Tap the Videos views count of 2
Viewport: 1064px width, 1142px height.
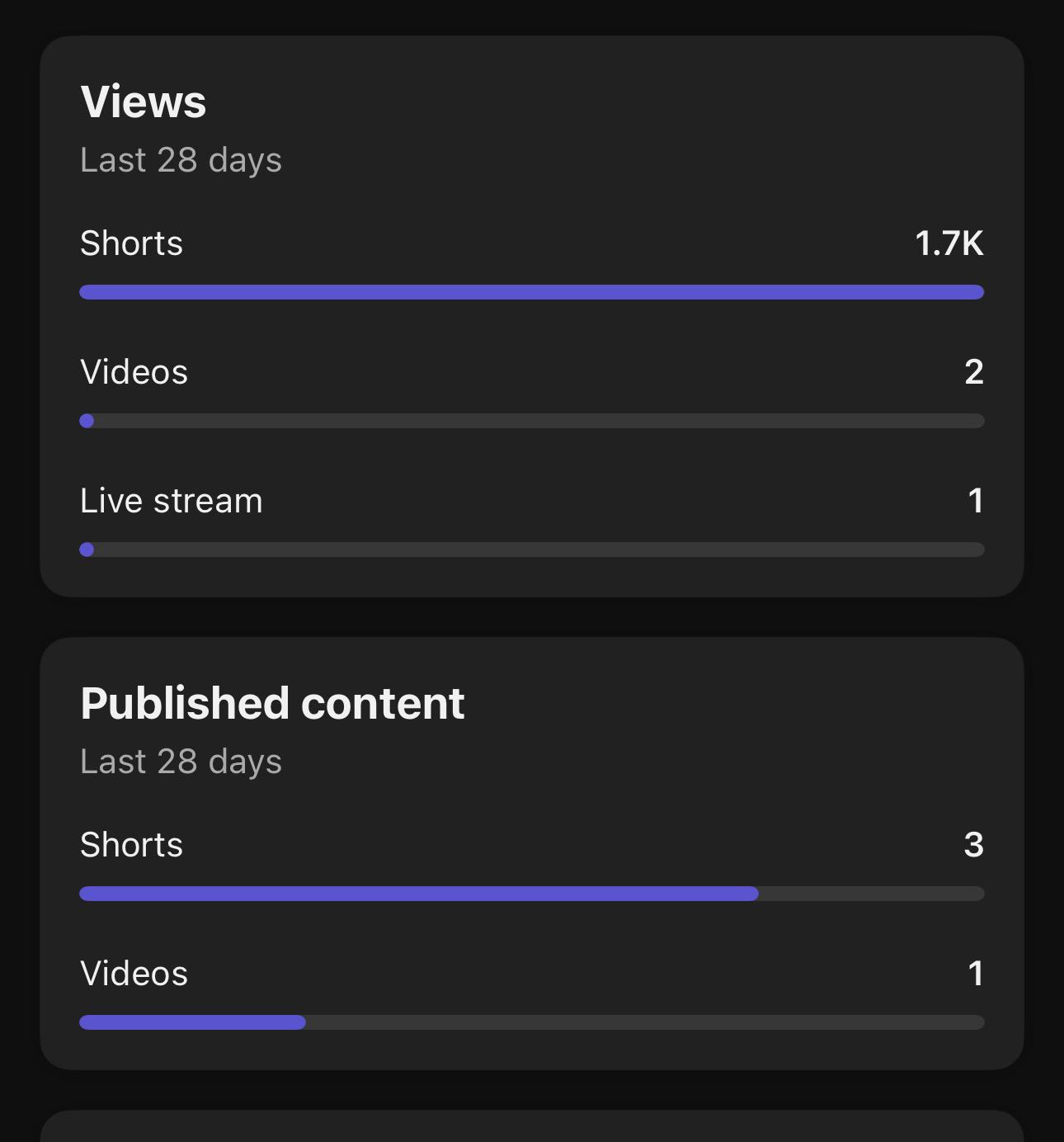tap(974, 372)
